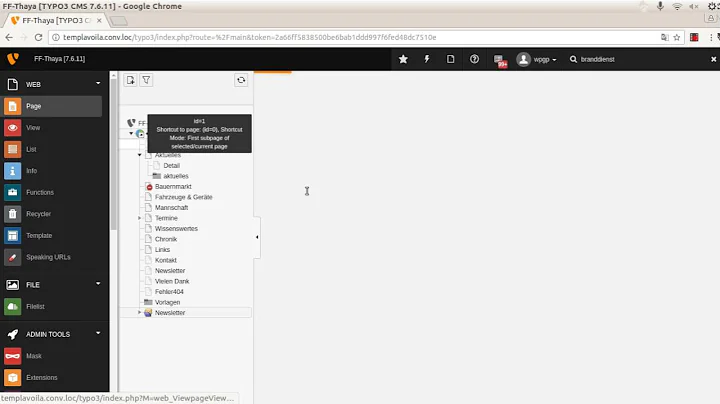720x404 pixels.
Task: Open the help question mark menu
Action: click(x=474, y=59)
